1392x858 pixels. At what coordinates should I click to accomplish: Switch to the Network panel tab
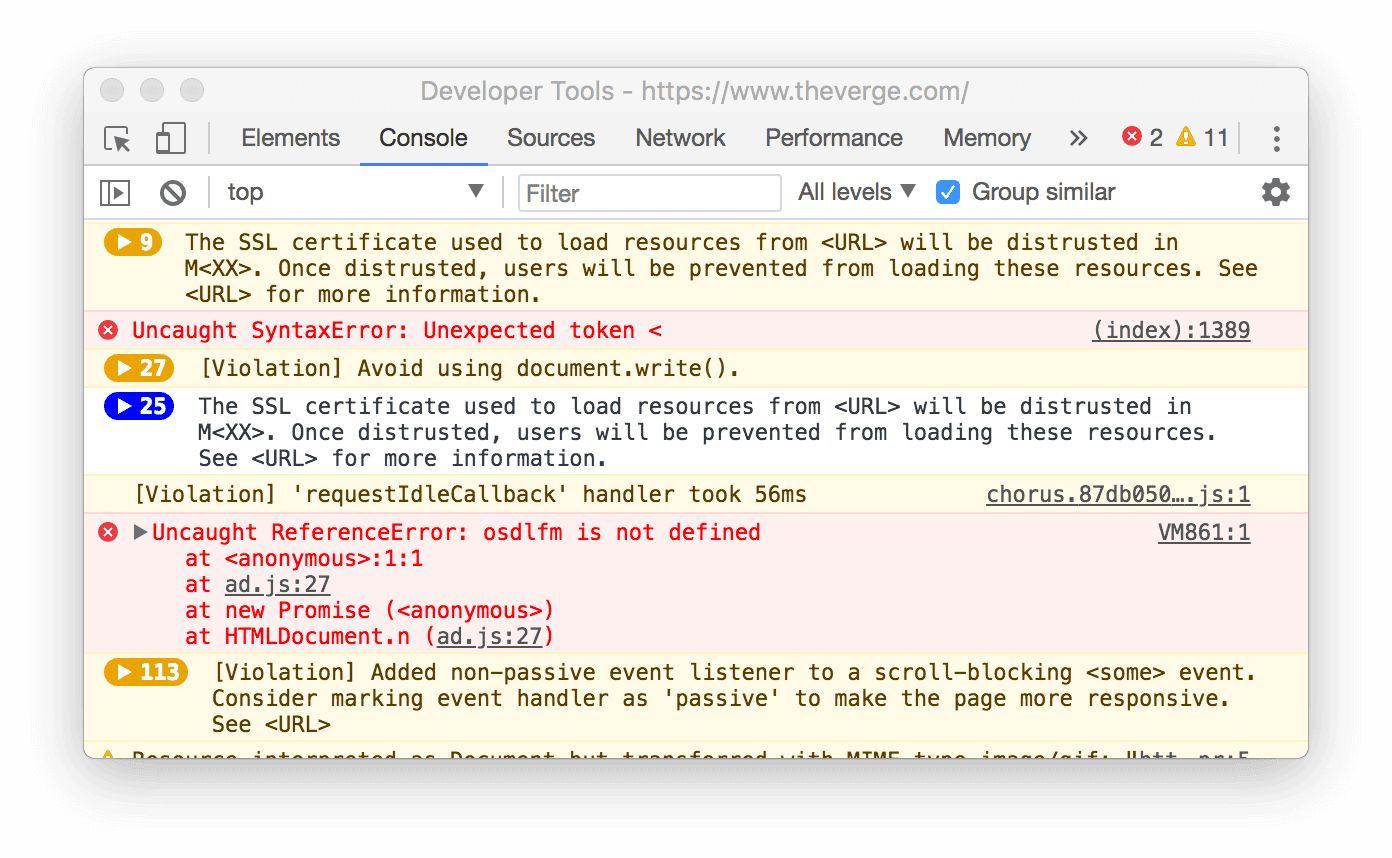[x=680, y=139]
